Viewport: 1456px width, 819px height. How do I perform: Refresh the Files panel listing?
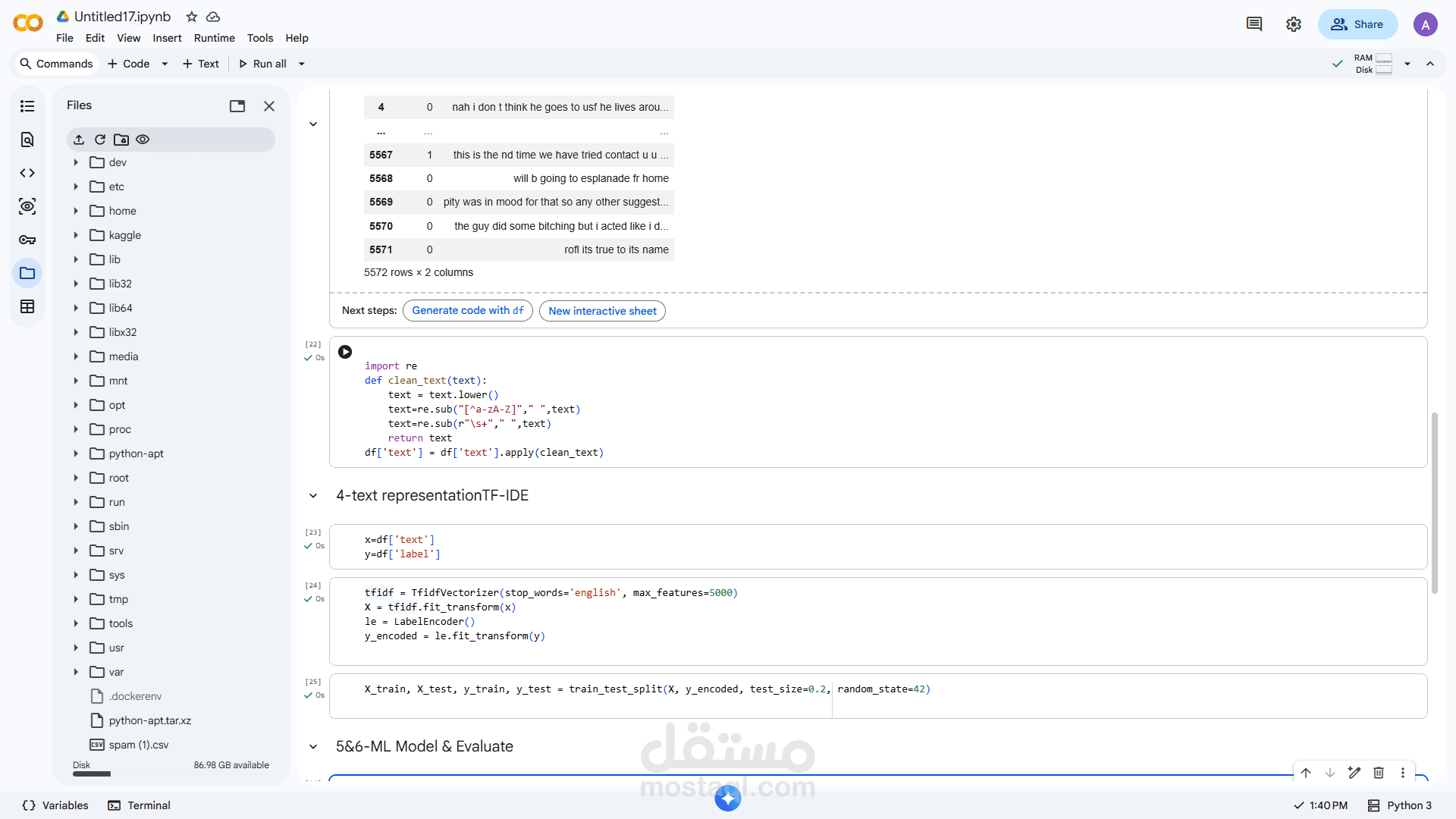coord(100,140)
